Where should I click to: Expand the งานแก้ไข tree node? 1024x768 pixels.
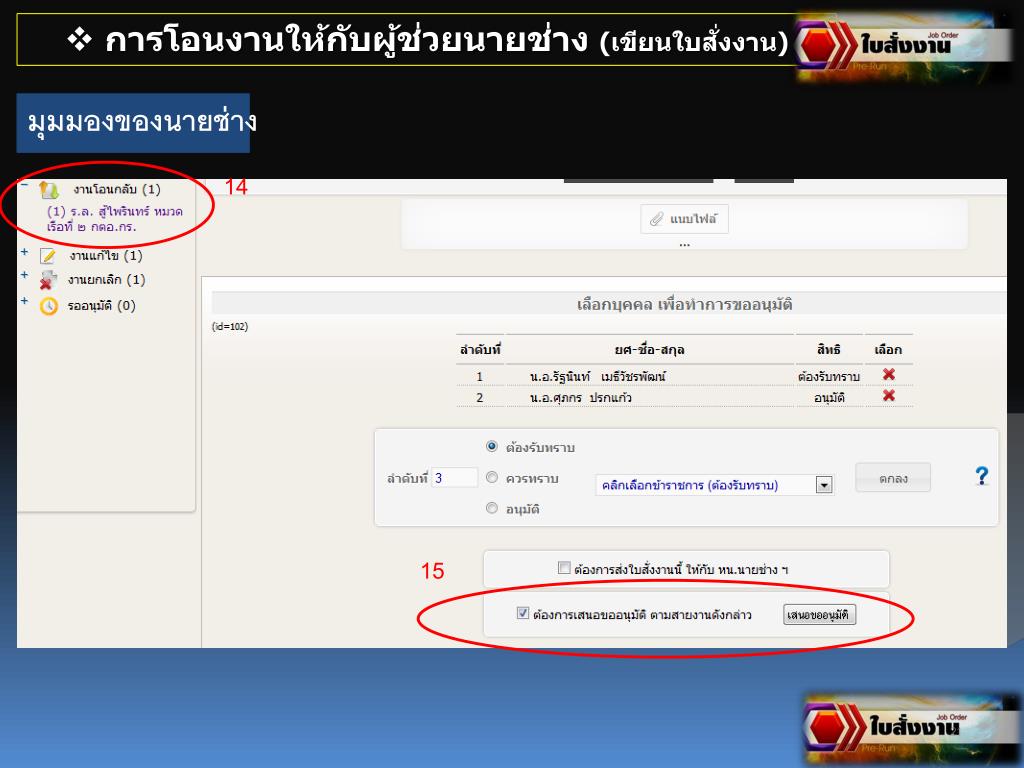tap(24, 251)
